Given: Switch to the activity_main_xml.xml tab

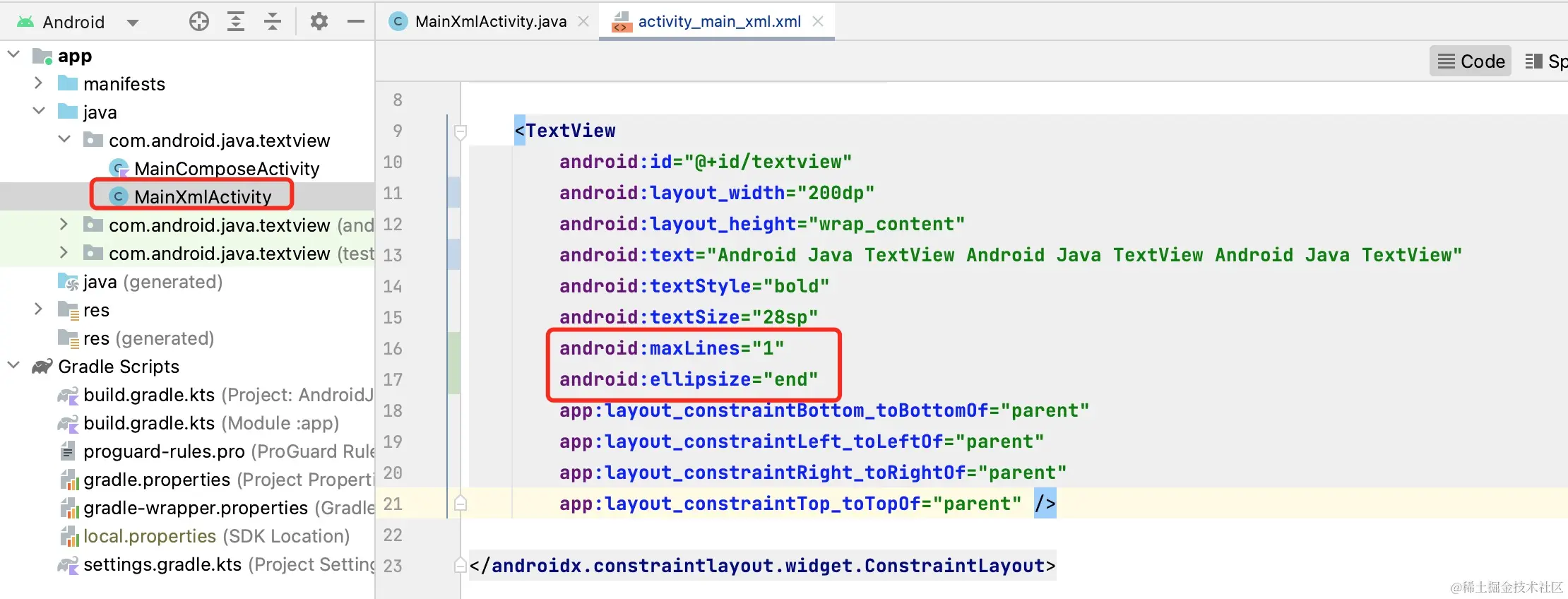Looking at the screenshot, I should [x=719, y=22].
